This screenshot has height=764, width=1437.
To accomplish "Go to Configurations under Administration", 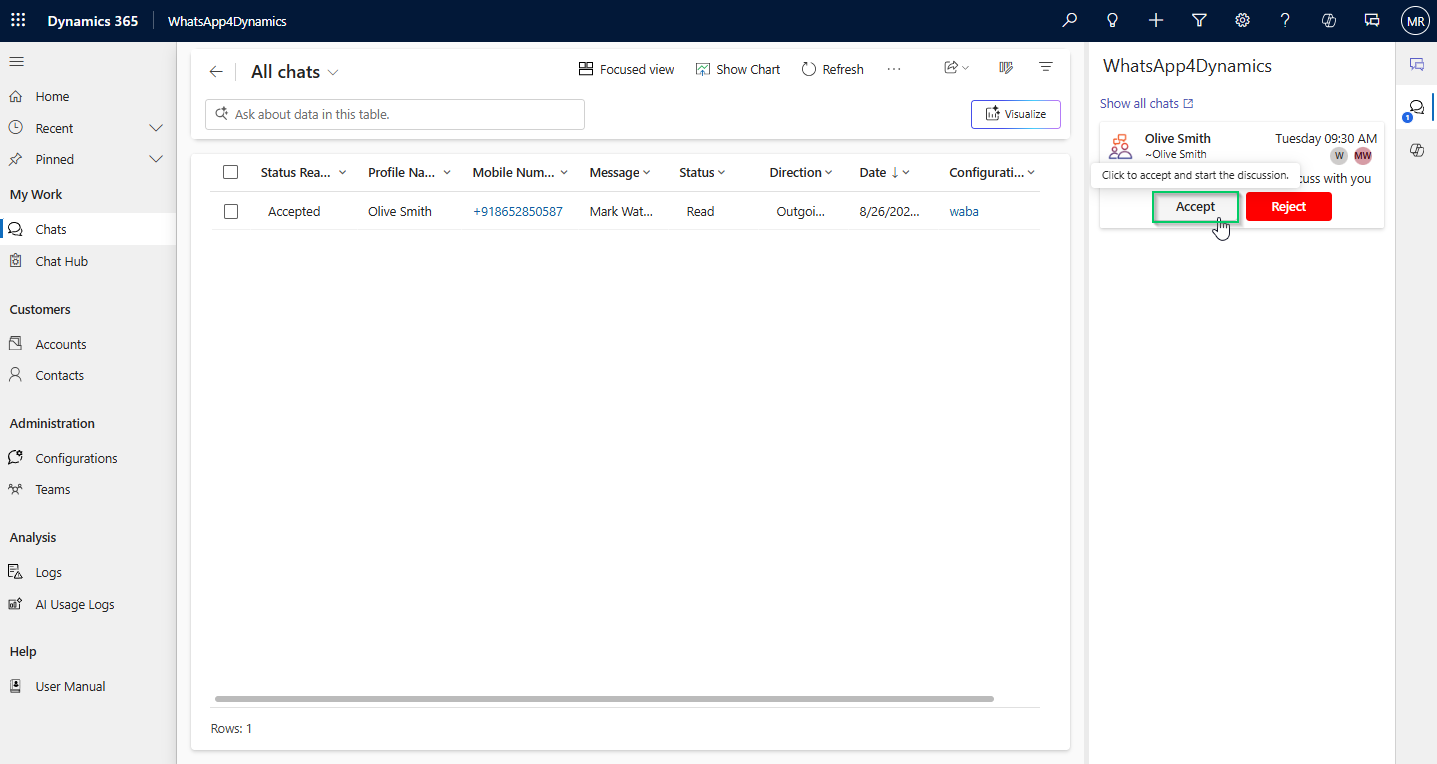I will click(x=76, y=458).
